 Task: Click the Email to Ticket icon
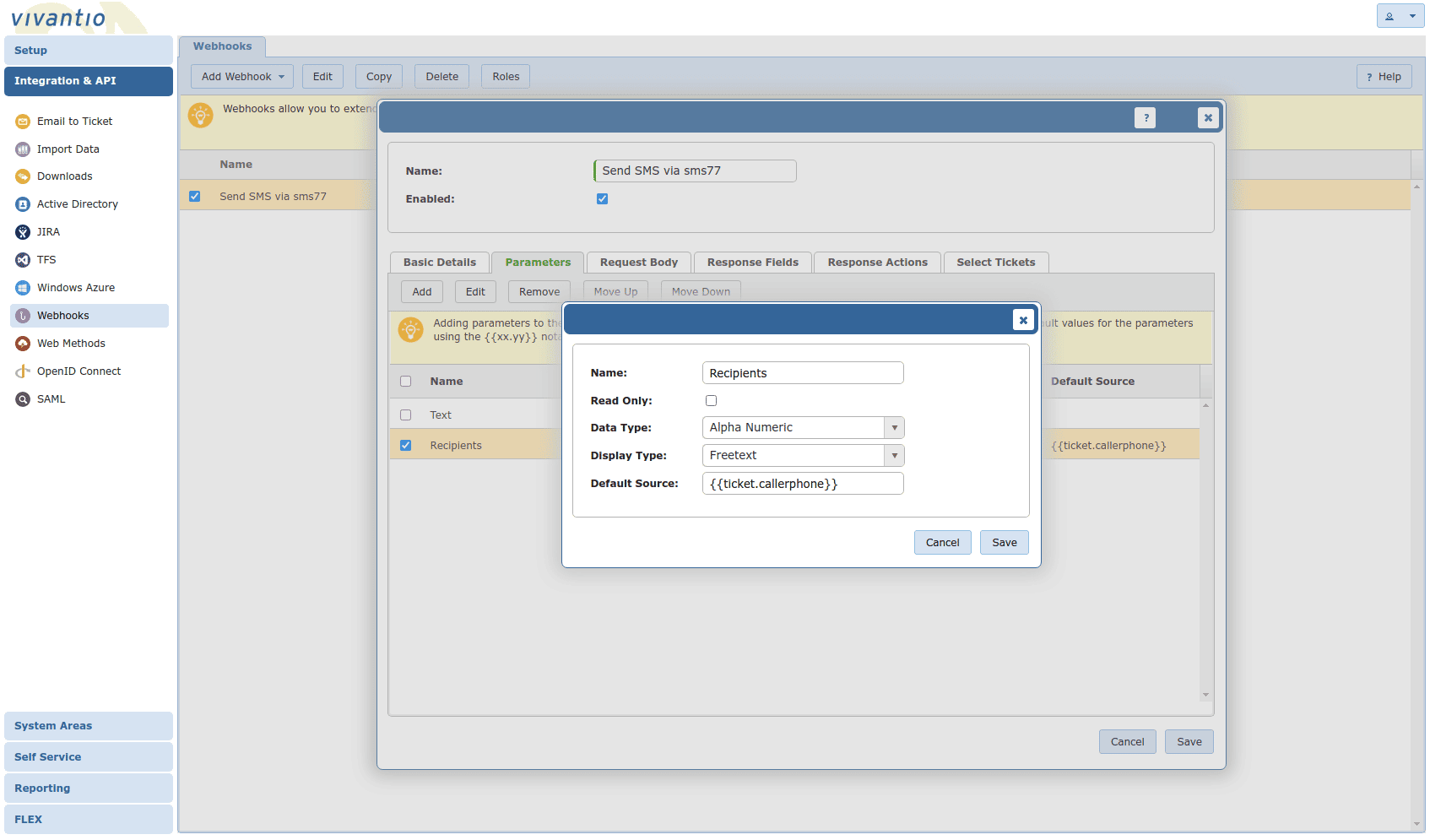[x=23, y=122]
